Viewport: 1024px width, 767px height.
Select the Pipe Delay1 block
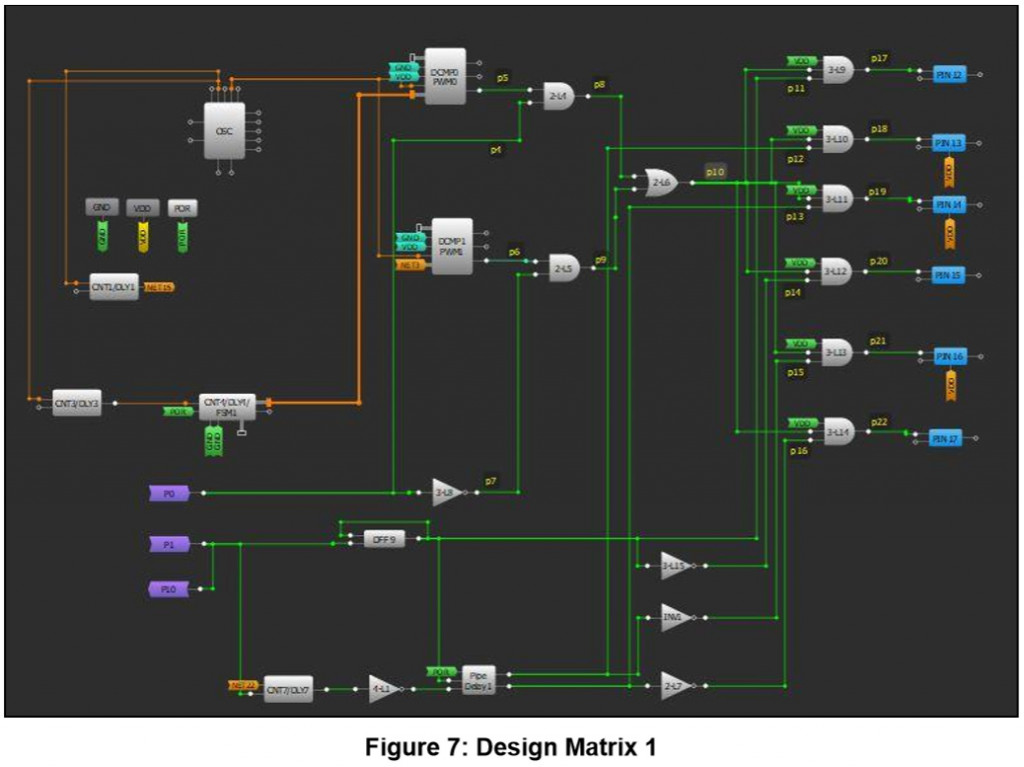(477, 678)
